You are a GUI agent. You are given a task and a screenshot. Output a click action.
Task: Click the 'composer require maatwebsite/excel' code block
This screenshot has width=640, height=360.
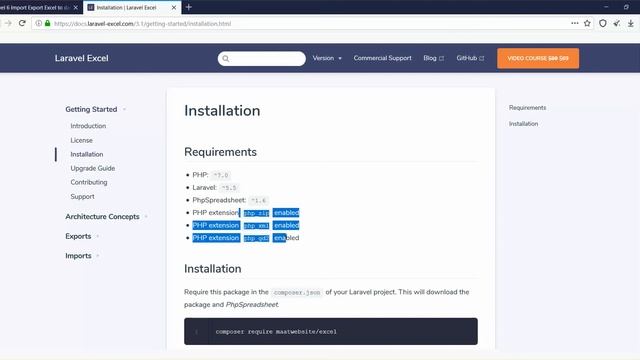(x=331, y=331)
